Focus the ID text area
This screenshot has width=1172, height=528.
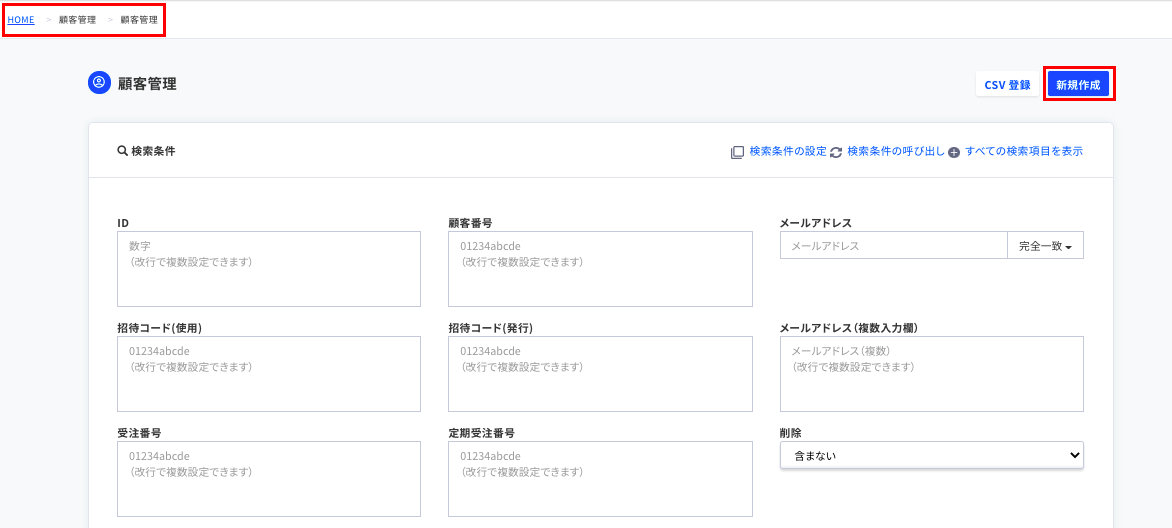[x=269, y=269]
